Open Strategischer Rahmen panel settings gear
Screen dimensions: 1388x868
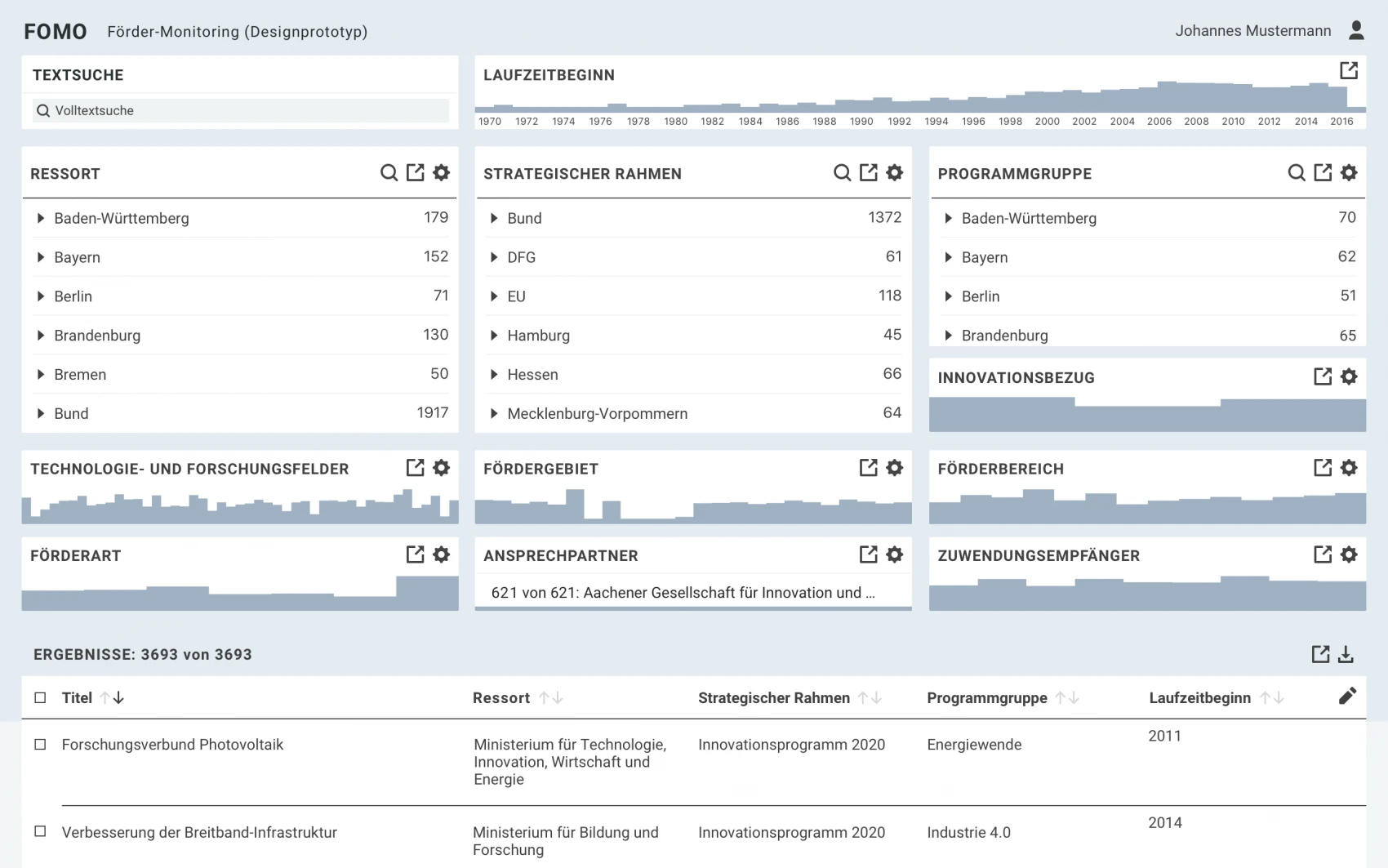(x=895, y=172)
